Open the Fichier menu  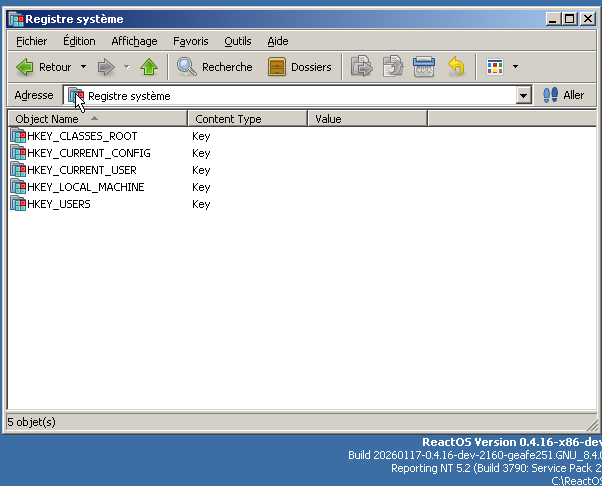(31, 41)
